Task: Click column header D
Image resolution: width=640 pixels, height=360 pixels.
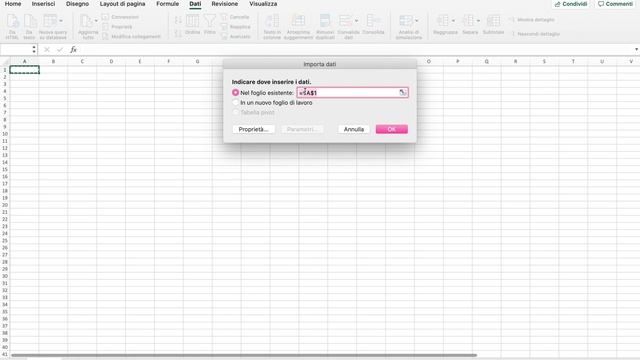Action: 111,61
